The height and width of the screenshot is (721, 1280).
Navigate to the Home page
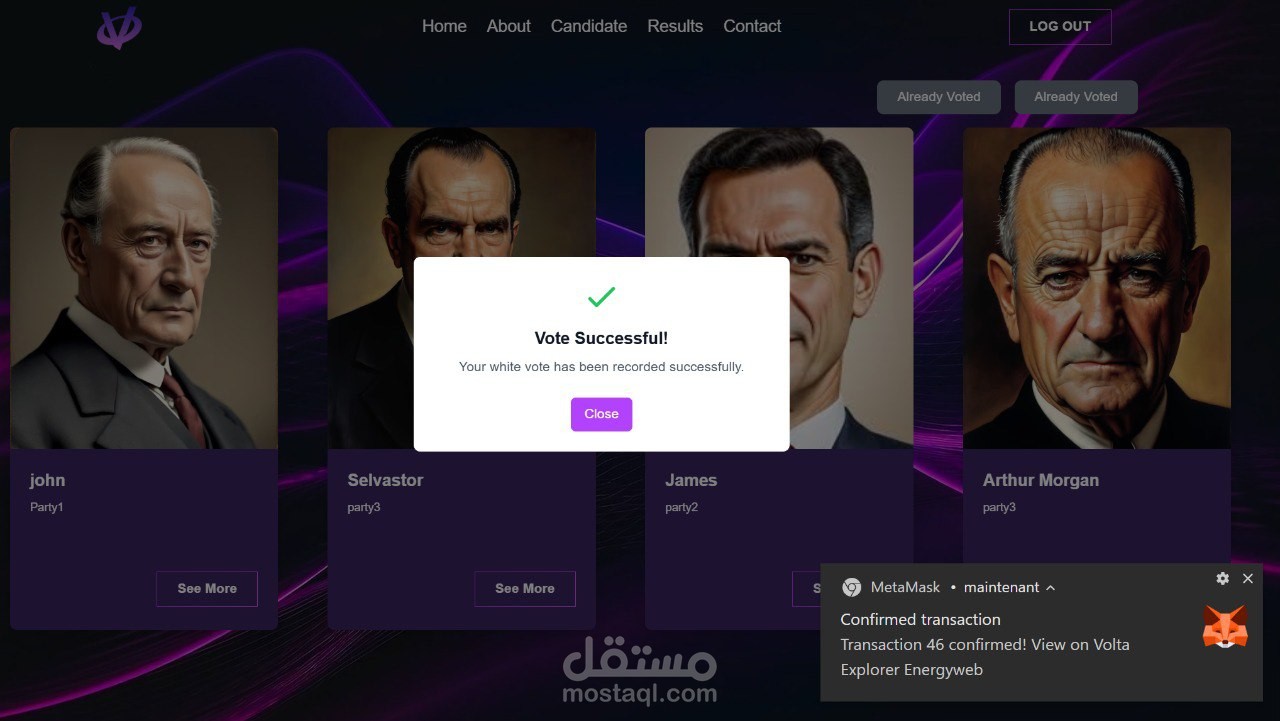444,26
